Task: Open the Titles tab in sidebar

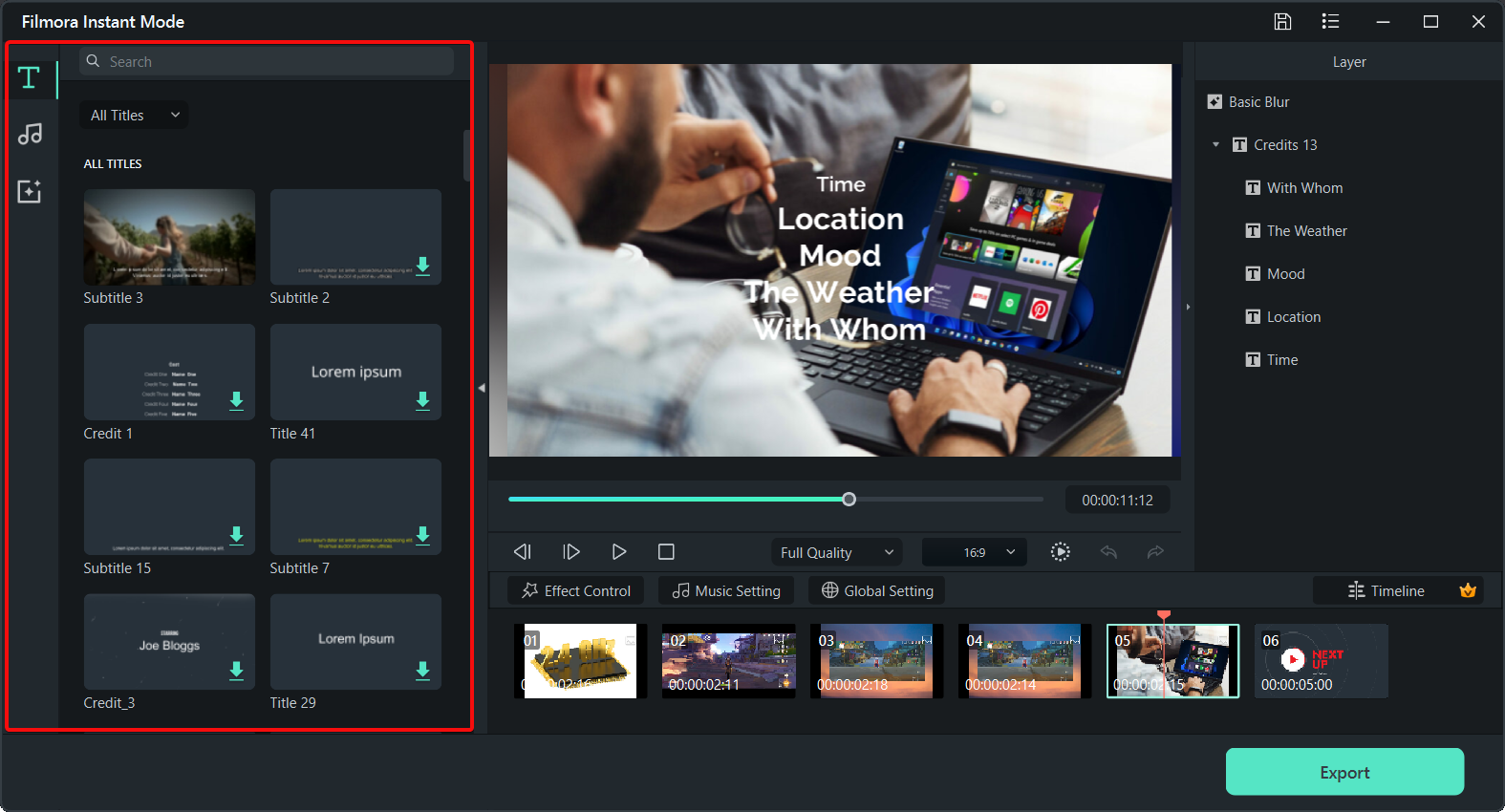Action: (29, 78)
